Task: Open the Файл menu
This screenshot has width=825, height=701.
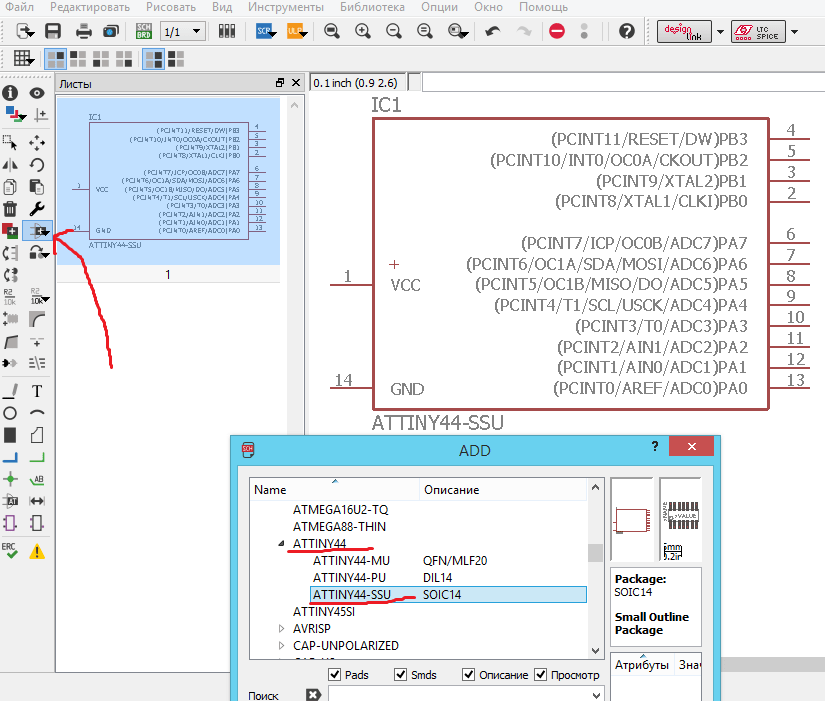Action: (19, 7)
